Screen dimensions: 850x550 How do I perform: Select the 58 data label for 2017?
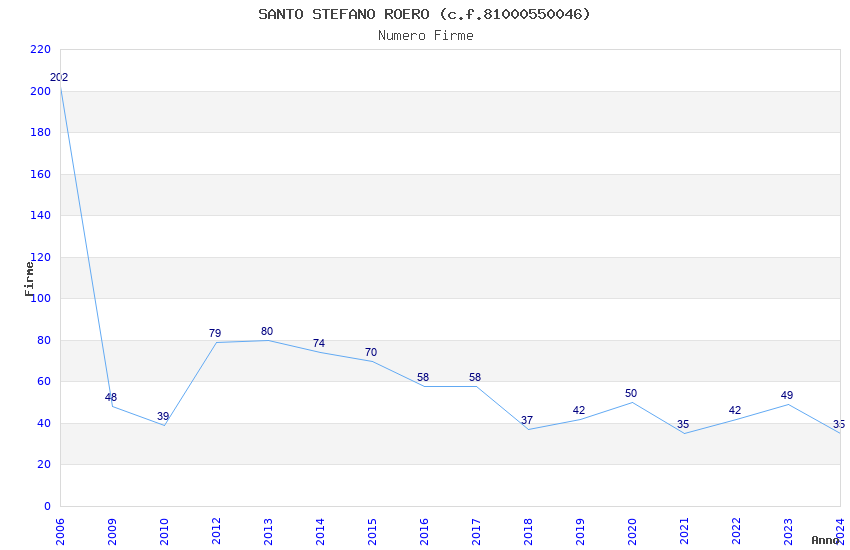pos(475,377)
